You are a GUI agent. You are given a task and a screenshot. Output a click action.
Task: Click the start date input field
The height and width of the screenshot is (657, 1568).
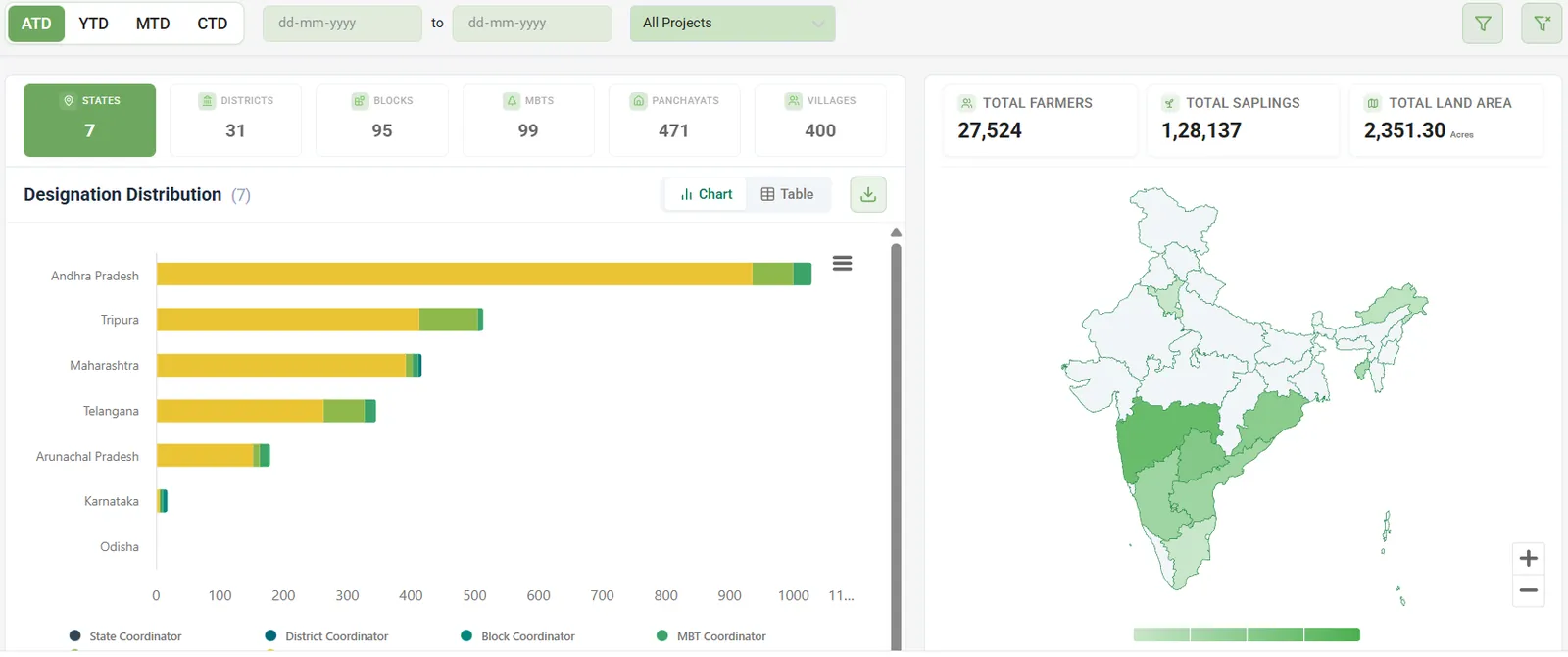342,24
